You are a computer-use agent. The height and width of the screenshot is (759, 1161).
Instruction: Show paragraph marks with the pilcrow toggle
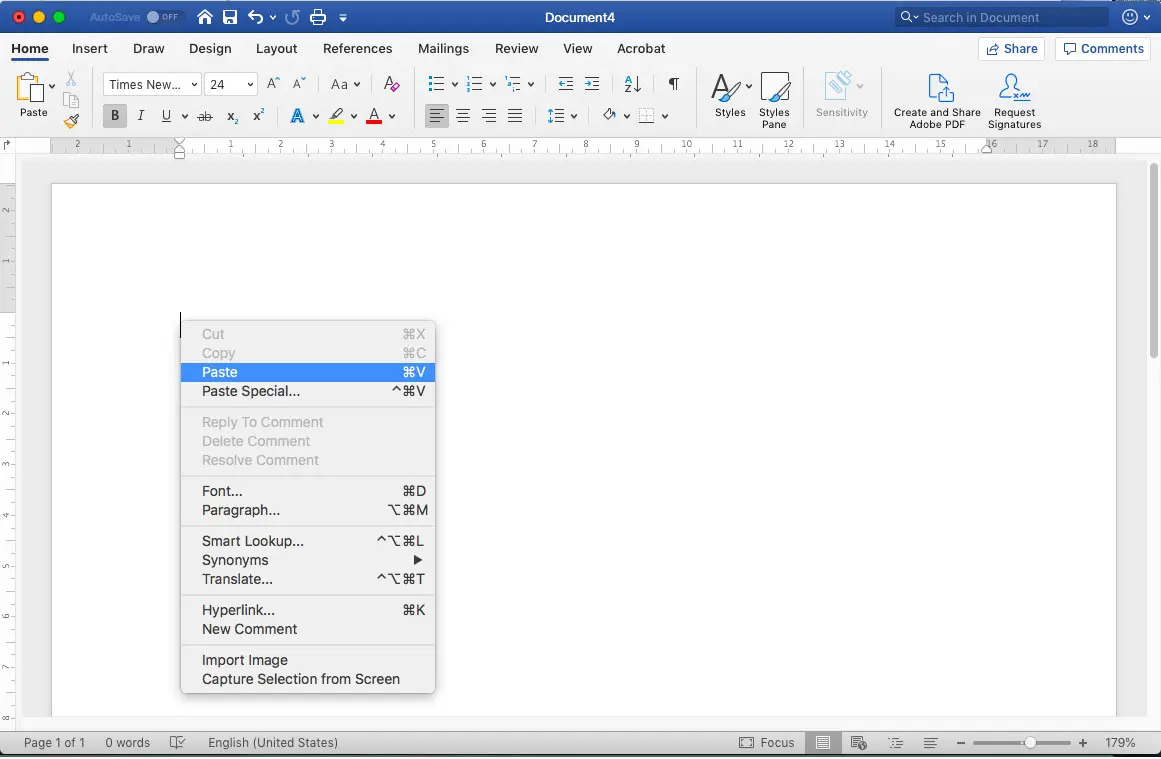673,84
